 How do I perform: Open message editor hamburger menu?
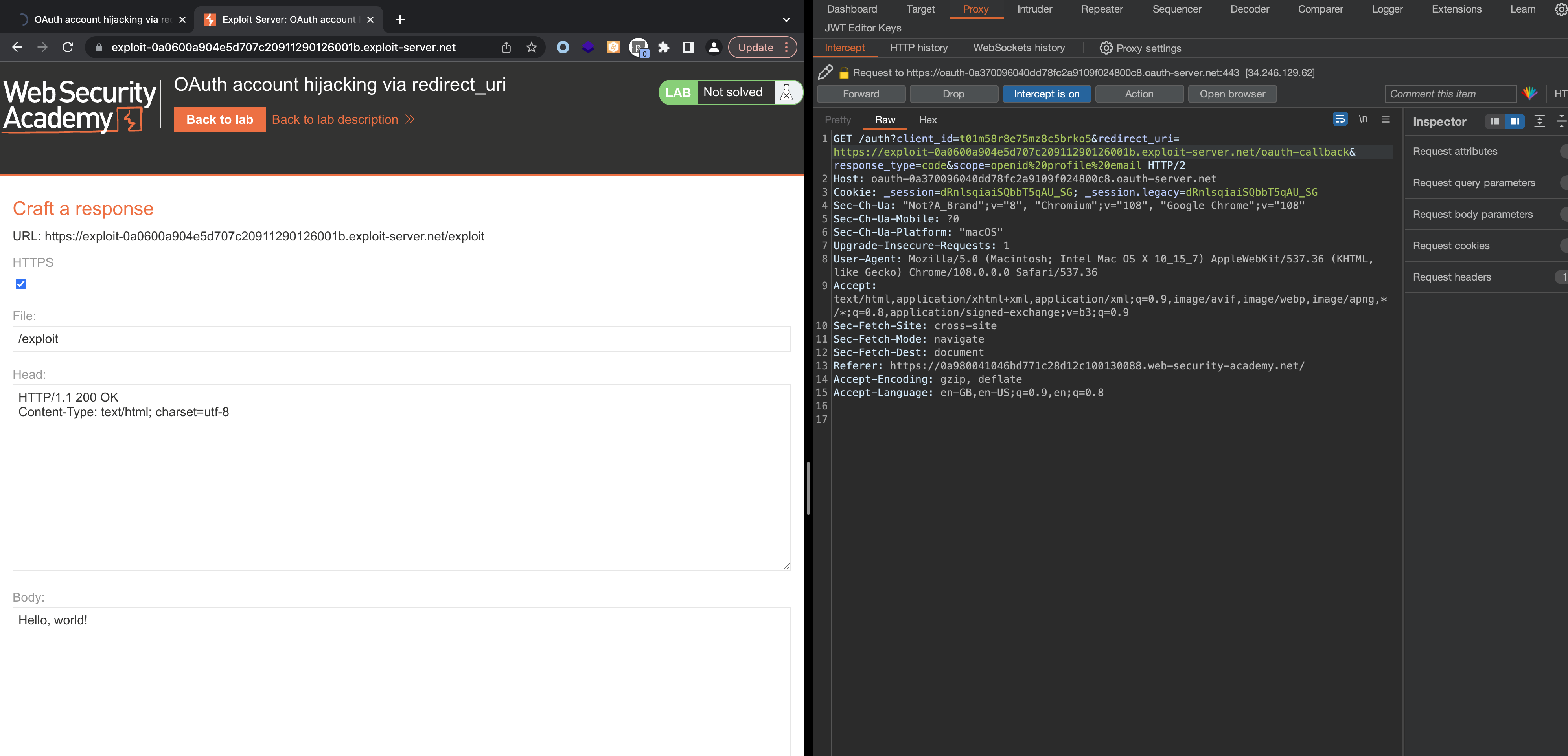coord(1386,119)
